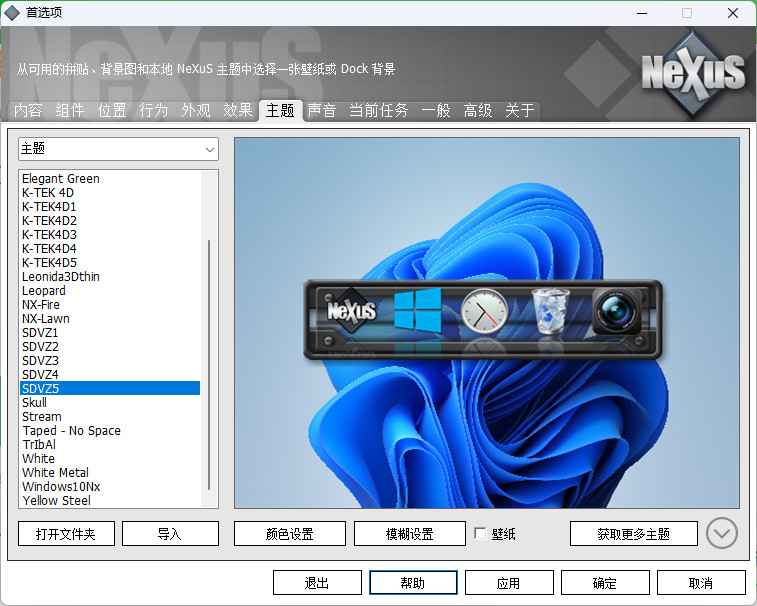Choose the Leopard theme
Viewport: 757px width, 606px height.
tap(110, 291)
